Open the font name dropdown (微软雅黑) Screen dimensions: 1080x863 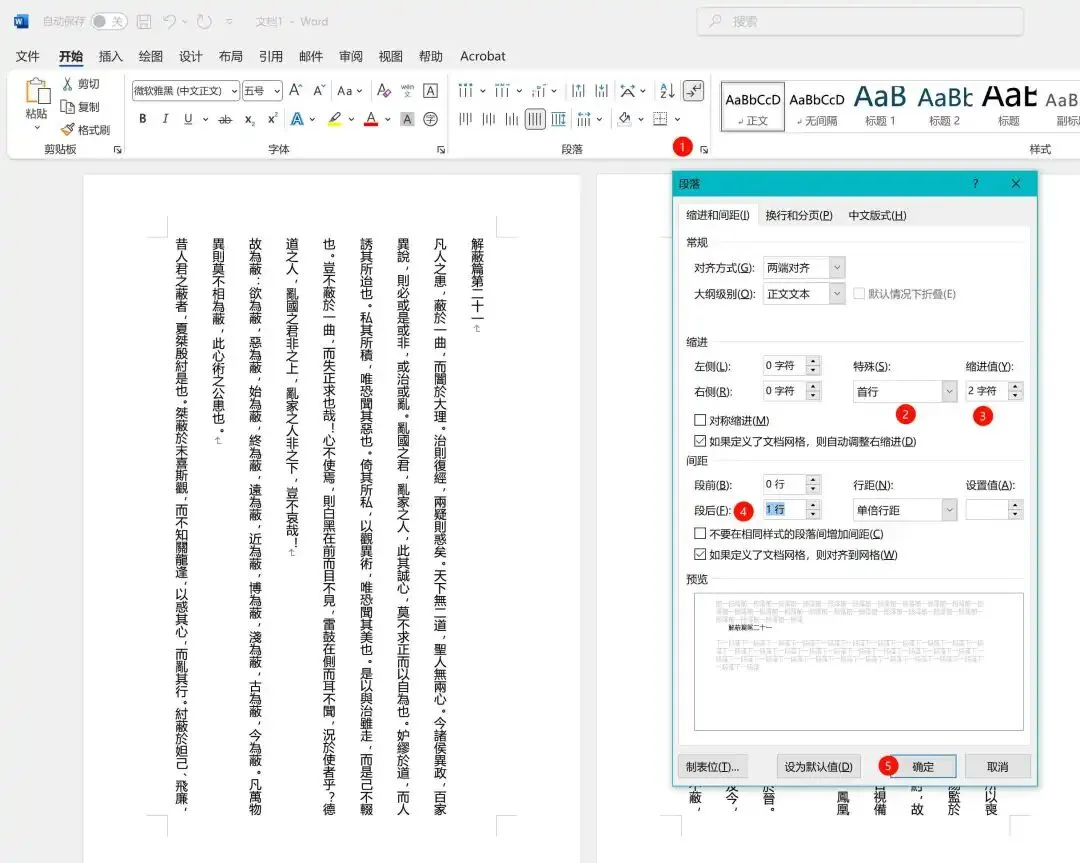click(x=234, y=90)
